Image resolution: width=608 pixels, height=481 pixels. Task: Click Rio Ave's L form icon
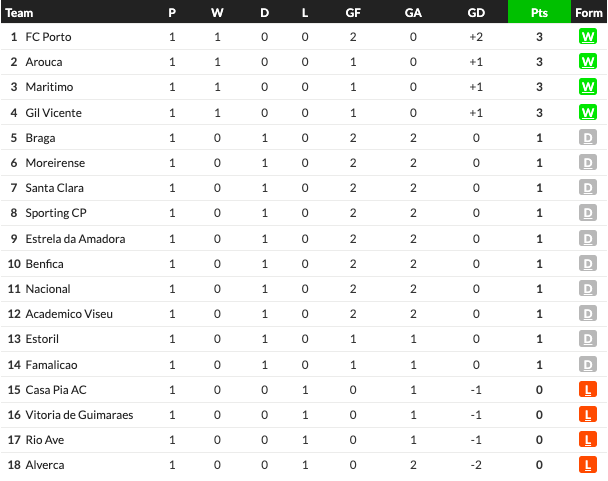point(587,439)
